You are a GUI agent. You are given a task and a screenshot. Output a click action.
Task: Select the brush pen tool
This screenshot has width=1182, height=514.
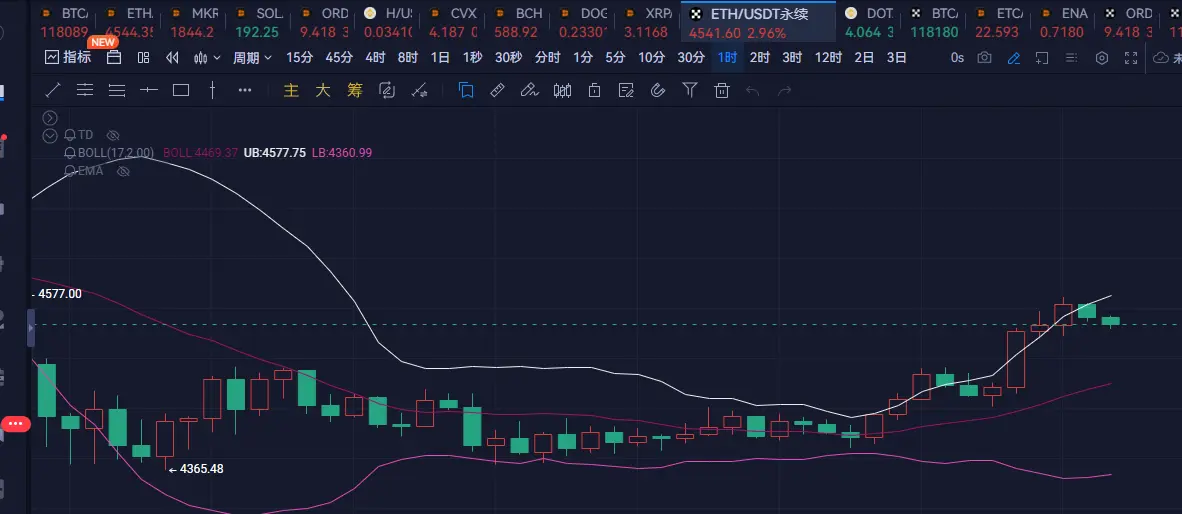click(529, 90)
